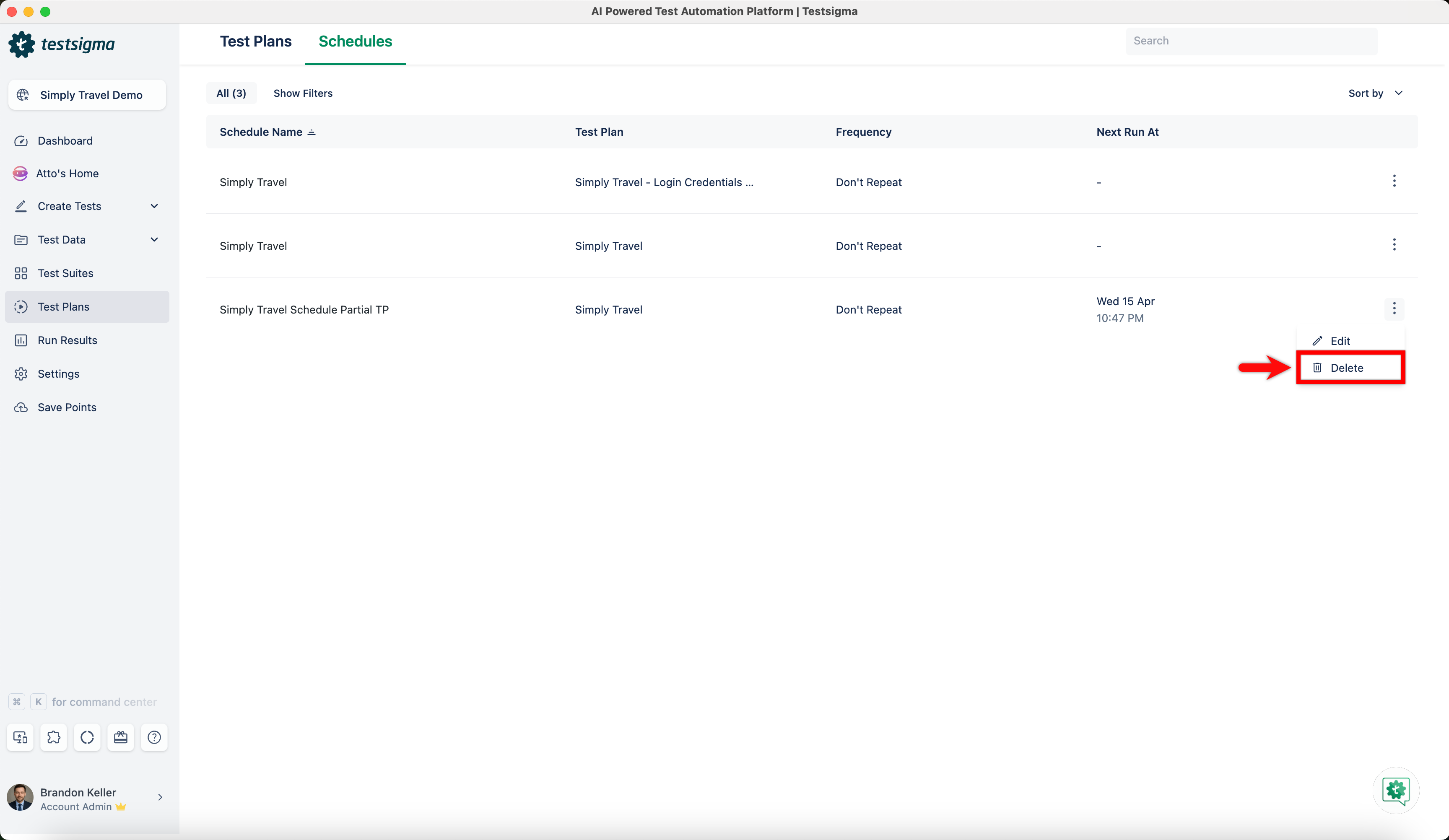Click the "10:47 PM" next run time
This screenshot has height=840, width=1449.
1119,318
